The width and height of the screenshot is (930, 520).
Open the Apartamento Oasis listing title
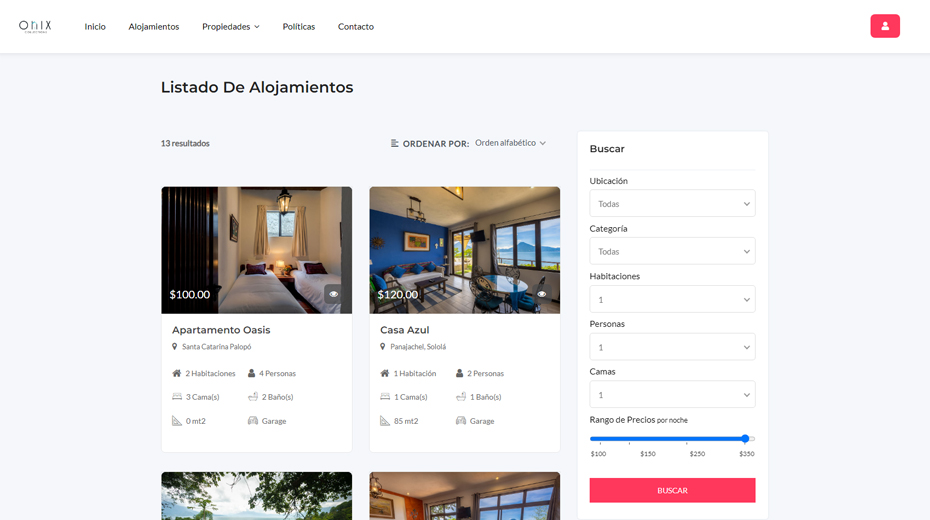[221, 330]
